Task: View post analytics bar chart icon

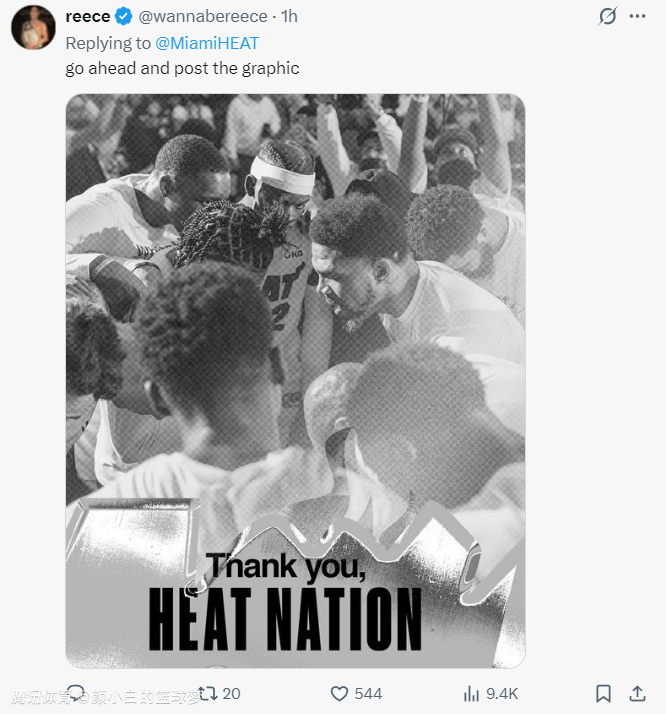Action: (x=471, y=693)
